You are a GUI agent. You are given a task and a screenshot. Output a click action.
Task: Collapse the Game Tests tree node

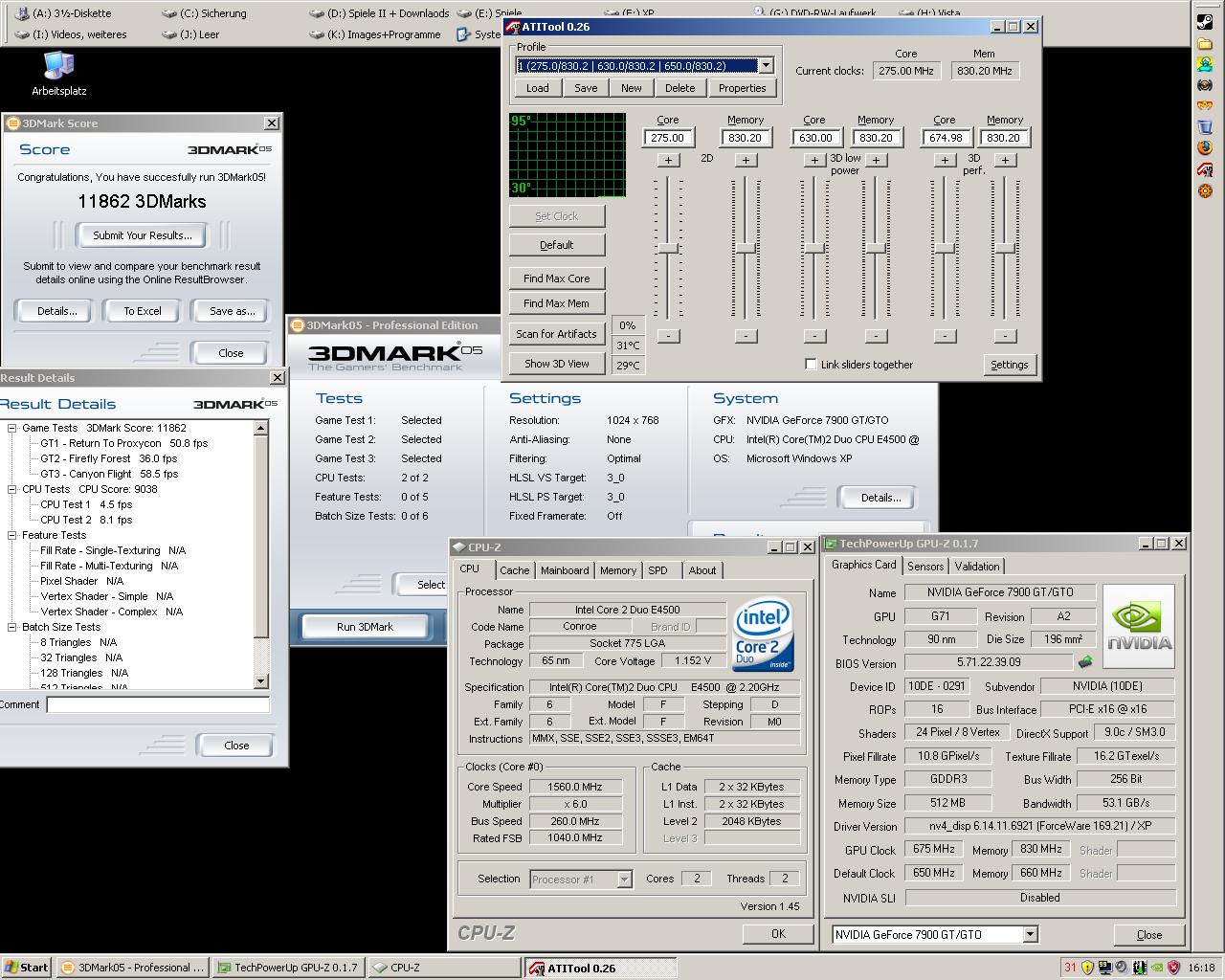click(x=12, y=428)
